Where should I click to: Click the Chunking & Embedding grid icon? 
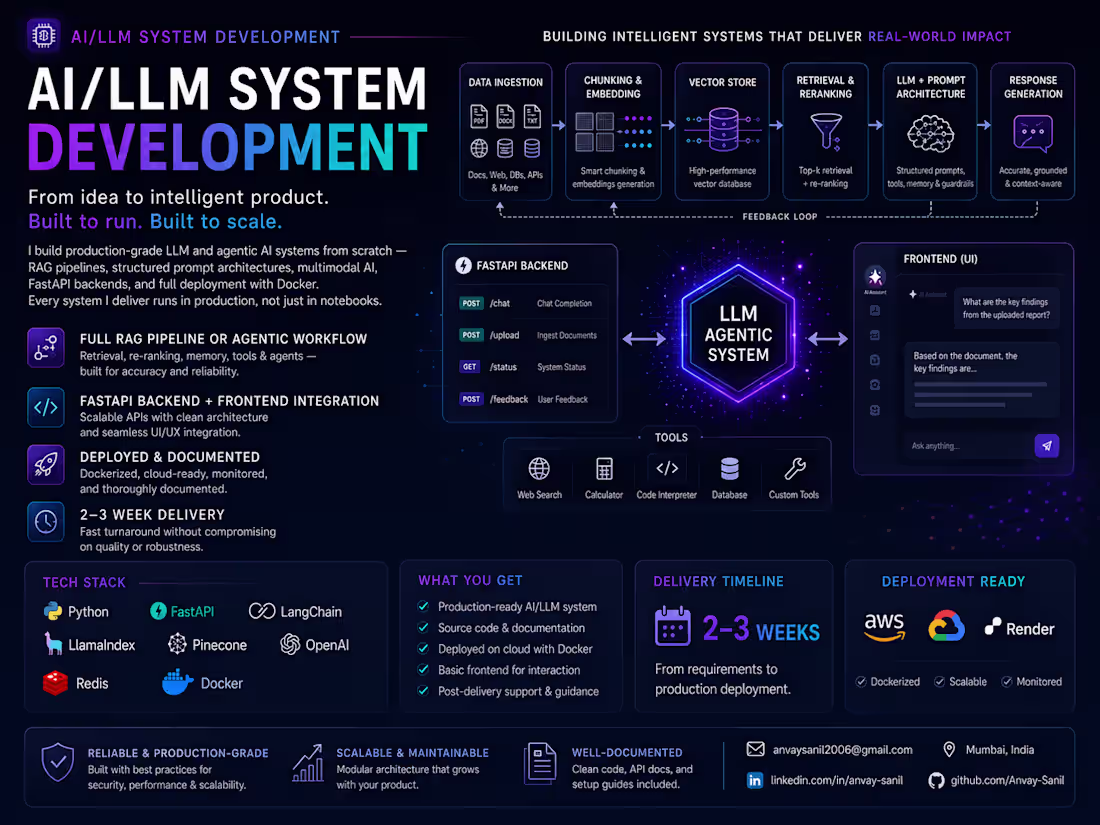[x=595, y=132]
